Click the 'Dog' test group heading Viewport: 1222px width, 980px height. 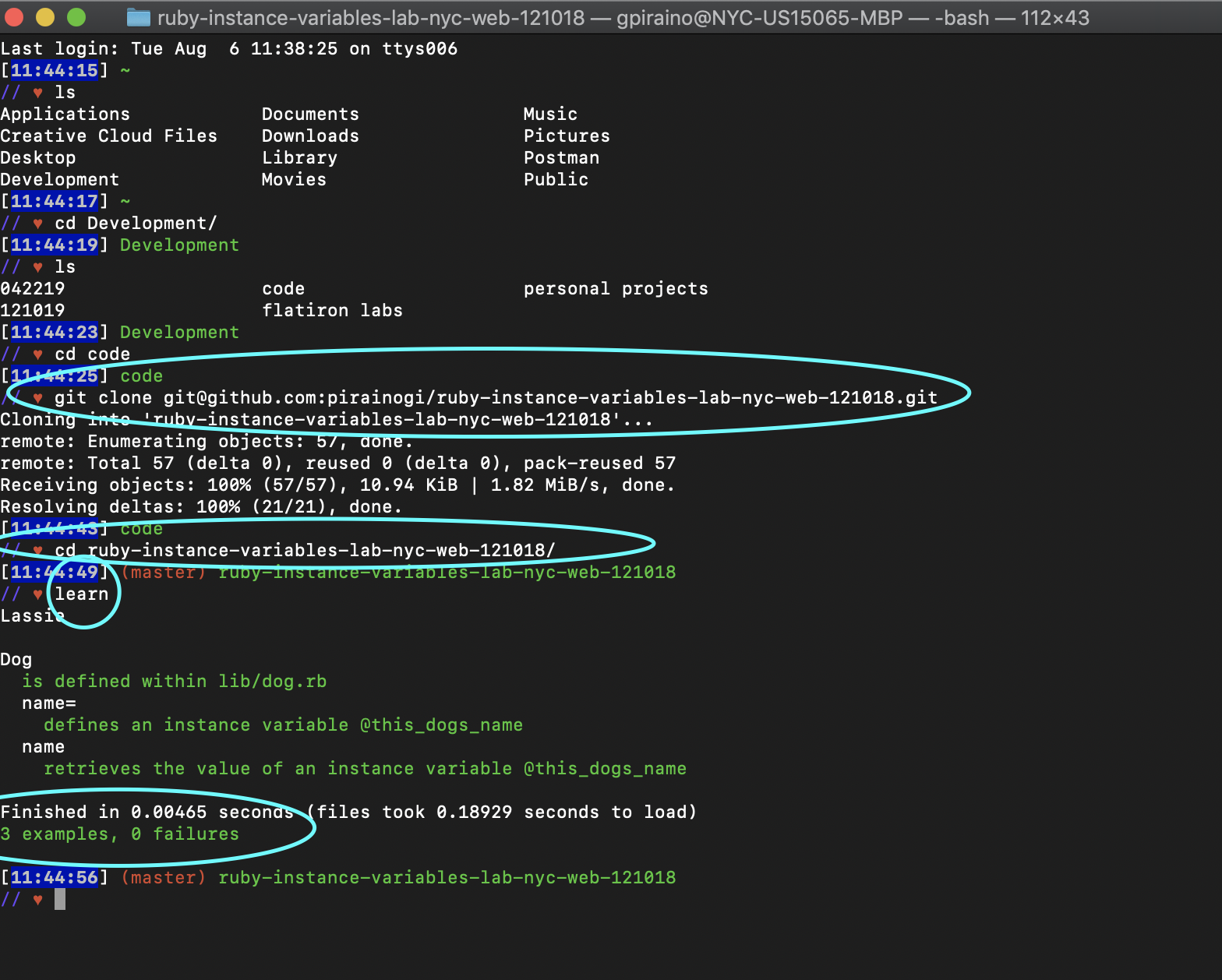point(16,659)
